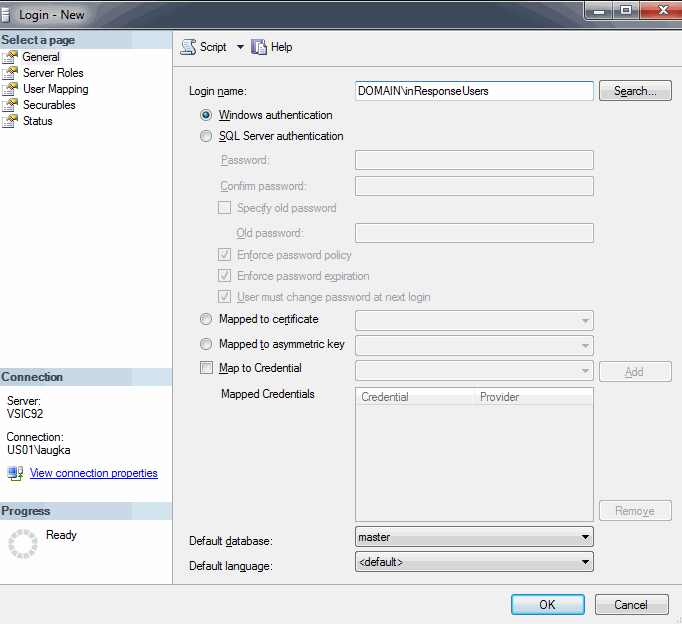682x624 pixels.
Task: Toggle Enforce password policy checkbox
Action: click(x=224, y=255)
